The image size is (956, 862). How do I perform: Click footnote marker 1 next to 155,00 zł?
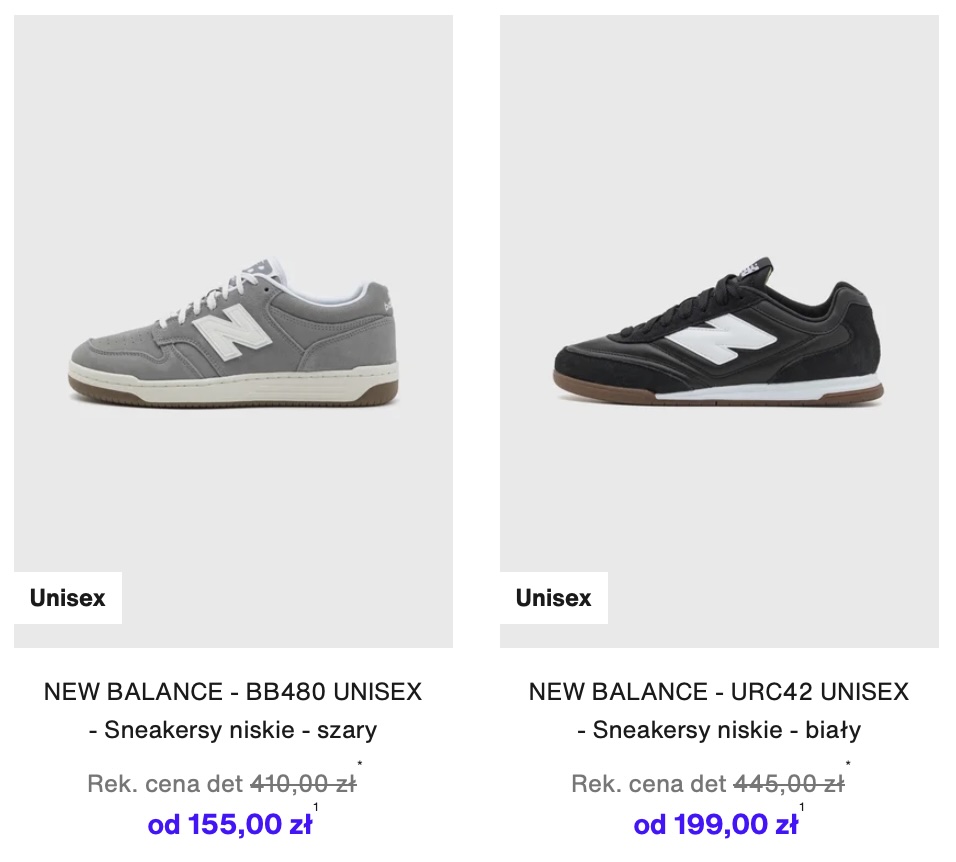click(316, 807)
